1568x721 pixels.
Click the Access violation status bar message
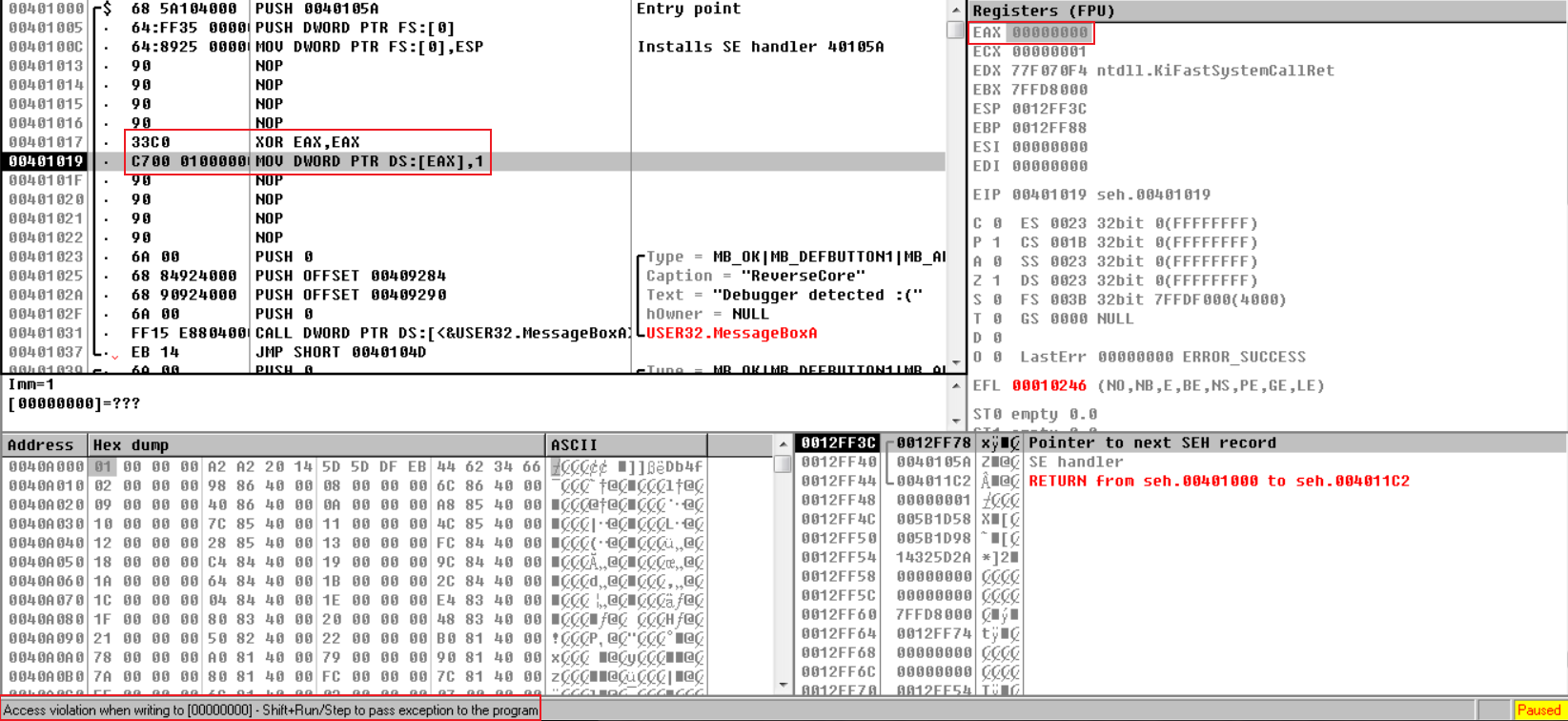click(x=271, y=710)
